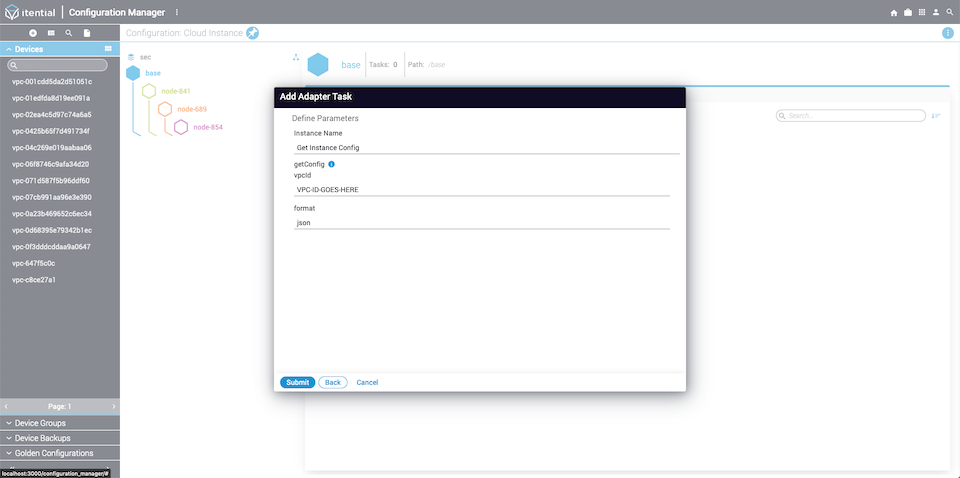
Task: Click the Page: 1 indicator
Action: coord(60,406)
